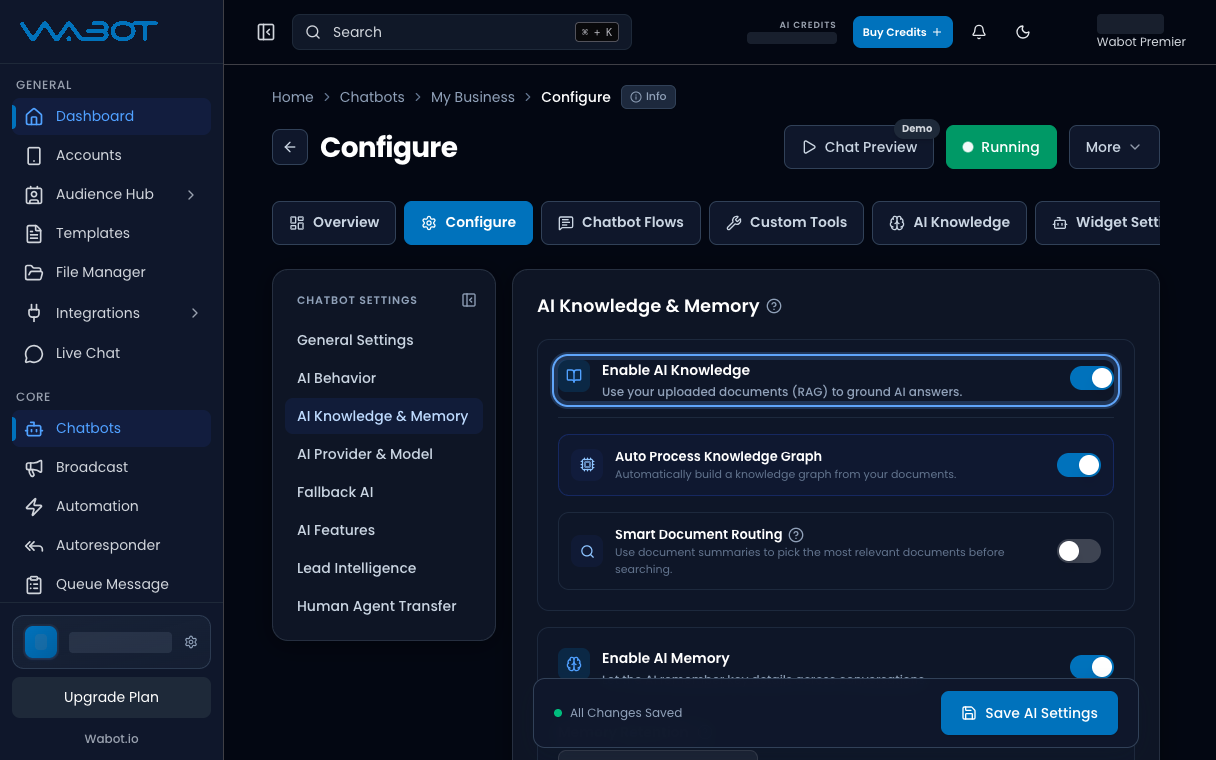The image size is (1216, 760).
Task: Click Buy Credits button
Action: click(903, 32)
